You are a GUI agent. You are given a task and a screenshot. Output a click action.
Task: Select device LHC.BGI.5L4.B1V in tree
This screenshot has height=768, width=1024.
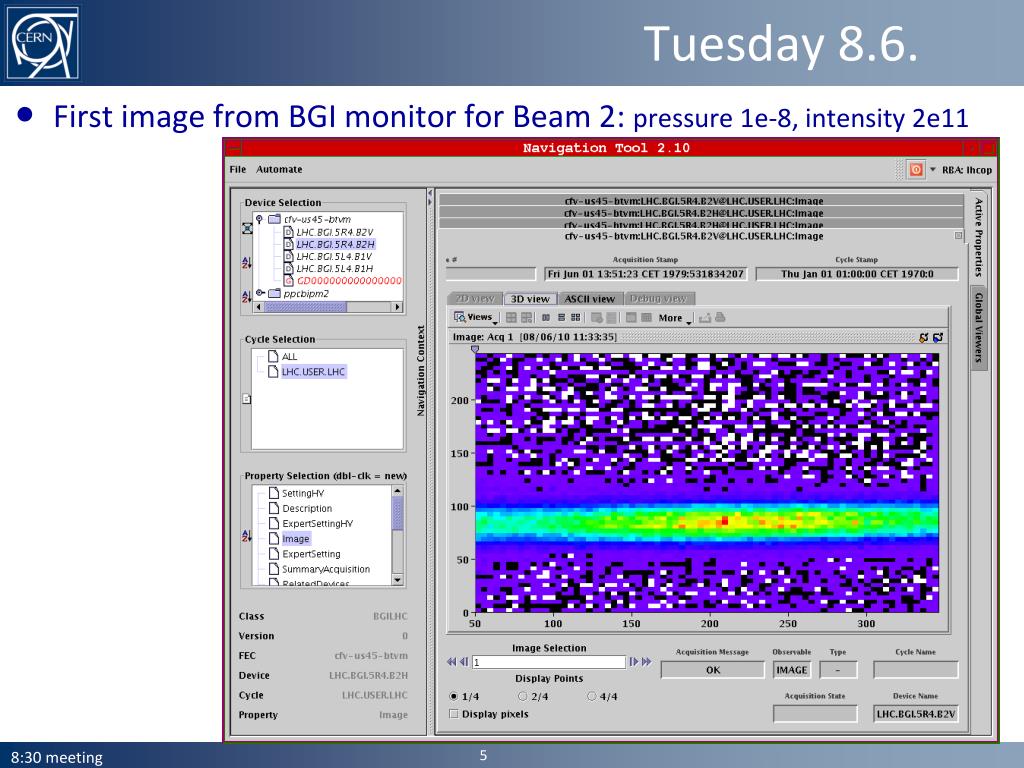334,257
